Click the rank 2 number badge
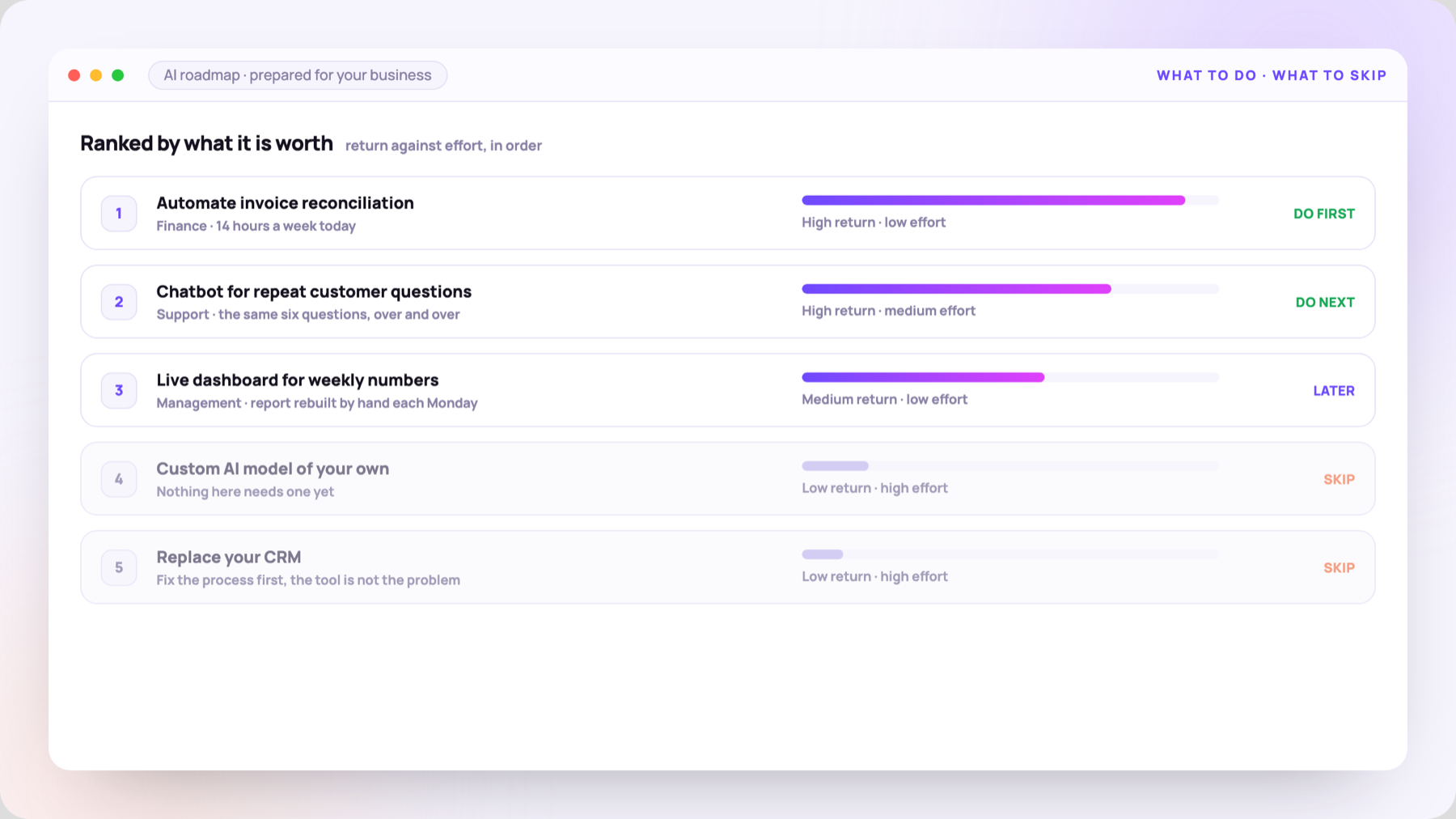This screenshot has width=1456, height=819. [119, 302]
